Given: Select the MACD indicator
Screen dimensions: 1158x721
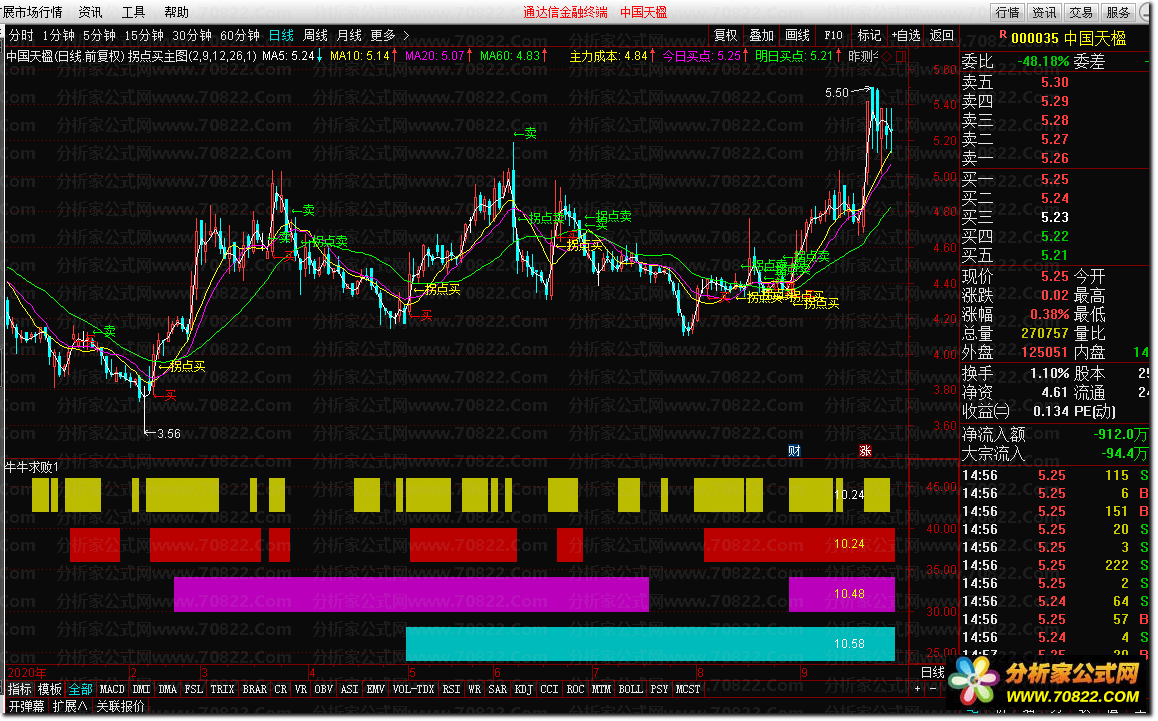Looking at the screenshot, I should [x=112, y=689].
